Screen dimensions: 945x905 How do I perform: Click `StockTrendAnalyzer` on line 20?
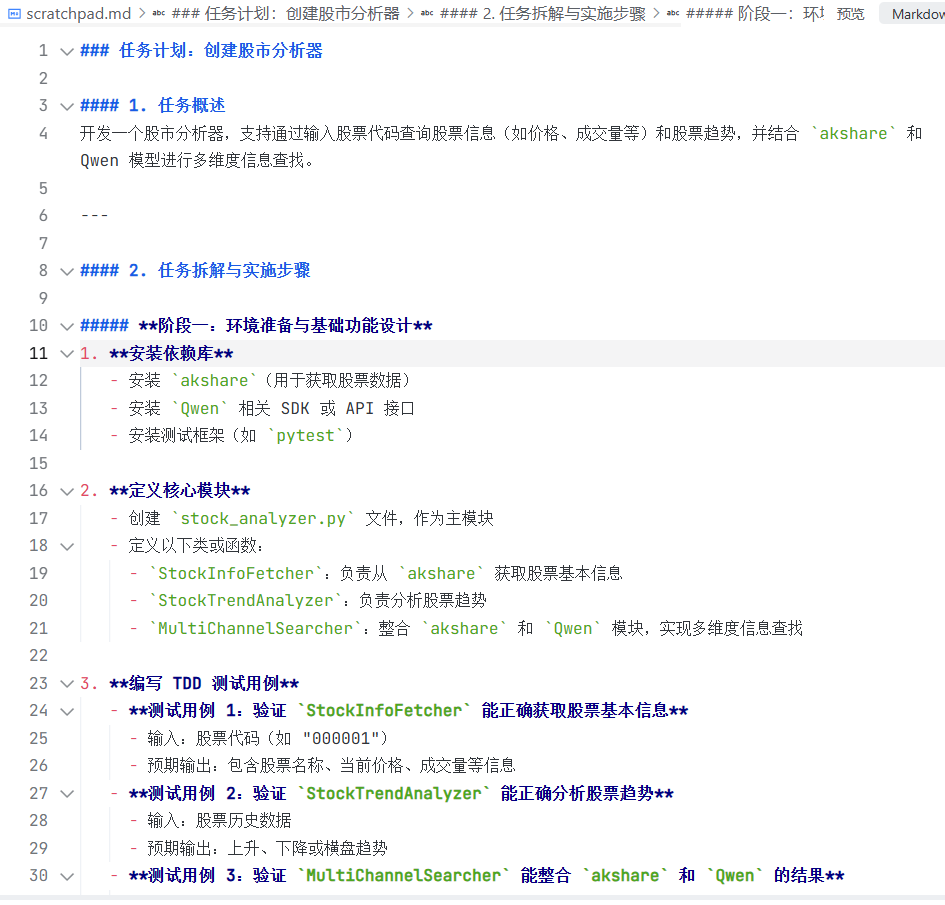click(x=245, y=601)
